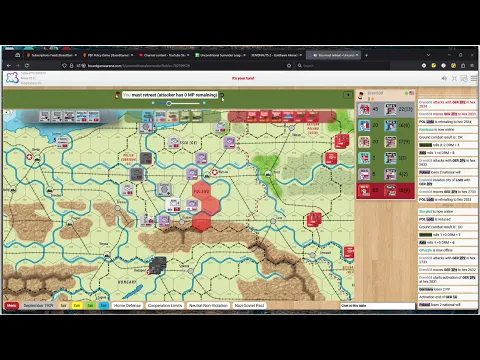The width and height of the screenshot is (480, 360).
Task: Open the Board Game Arena hamburger menu
Action: click(x=473, y=78)
